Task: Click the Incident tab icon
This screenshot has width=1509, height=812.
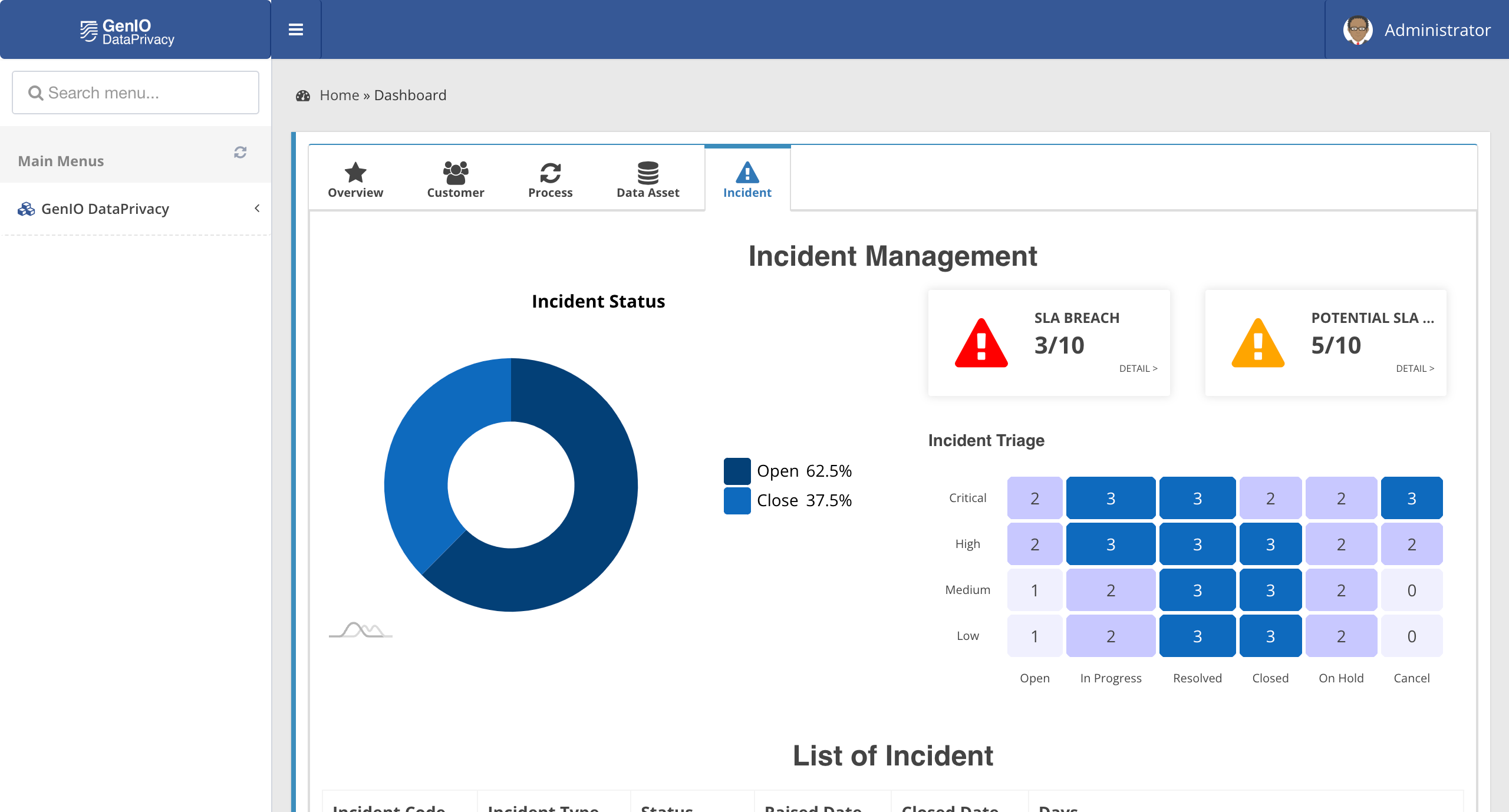Action: point(748,172)
